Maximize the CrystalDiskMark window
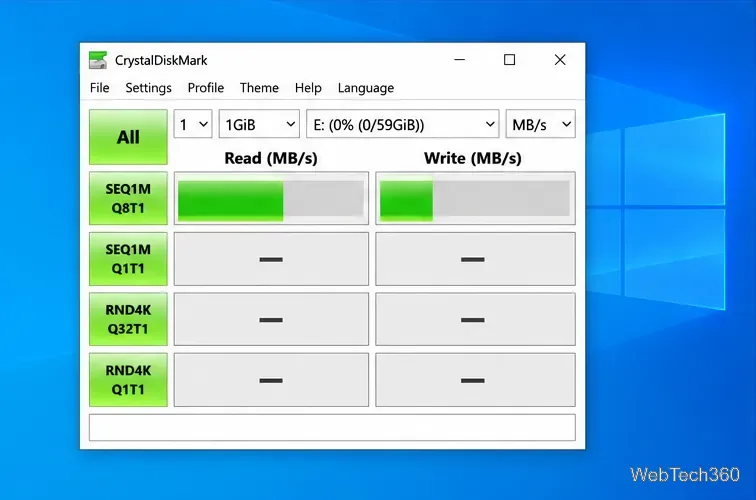Screen dimensions: 756x500 (509, 60)
